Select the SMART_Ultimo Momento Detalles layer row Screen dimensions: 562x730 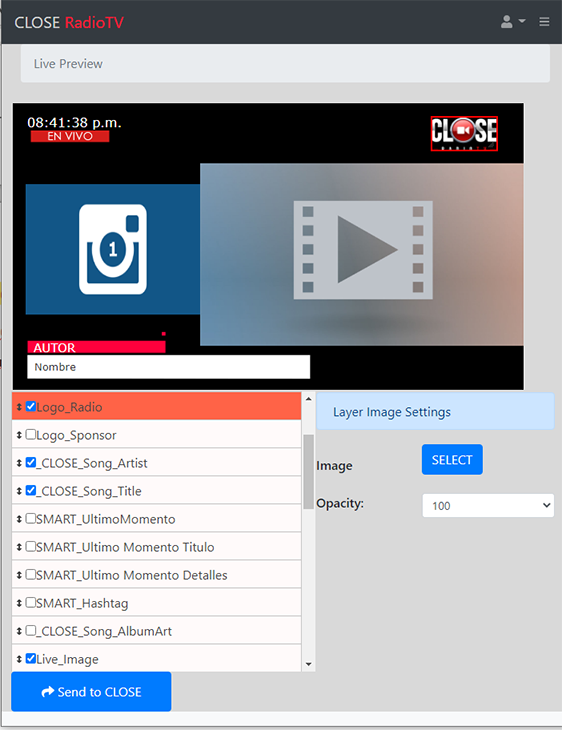(x=156, y=575)
